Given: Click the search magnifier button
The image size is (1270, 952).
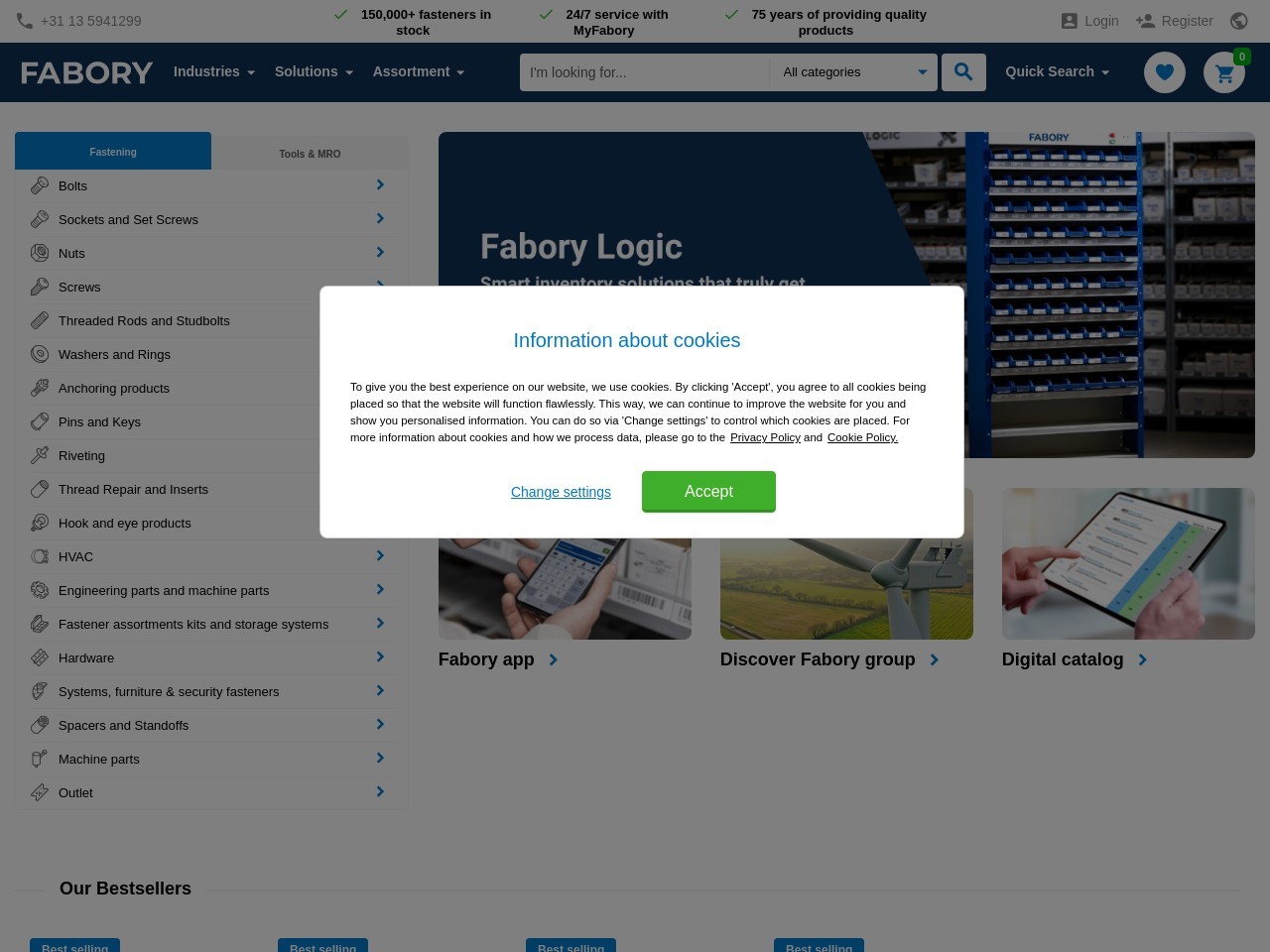Looking at the screenshot, I should click(x=963, y=72).
